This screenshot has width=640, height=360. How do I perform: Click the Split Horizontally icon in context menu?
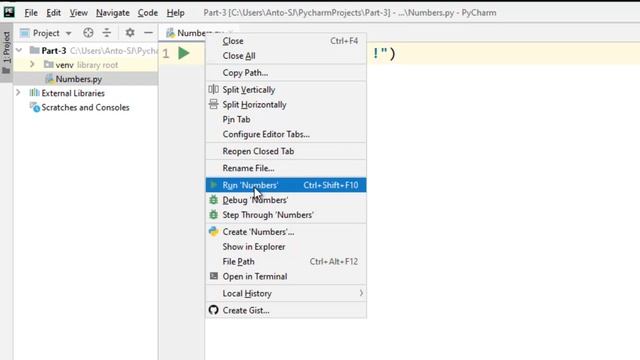[213, 104]
